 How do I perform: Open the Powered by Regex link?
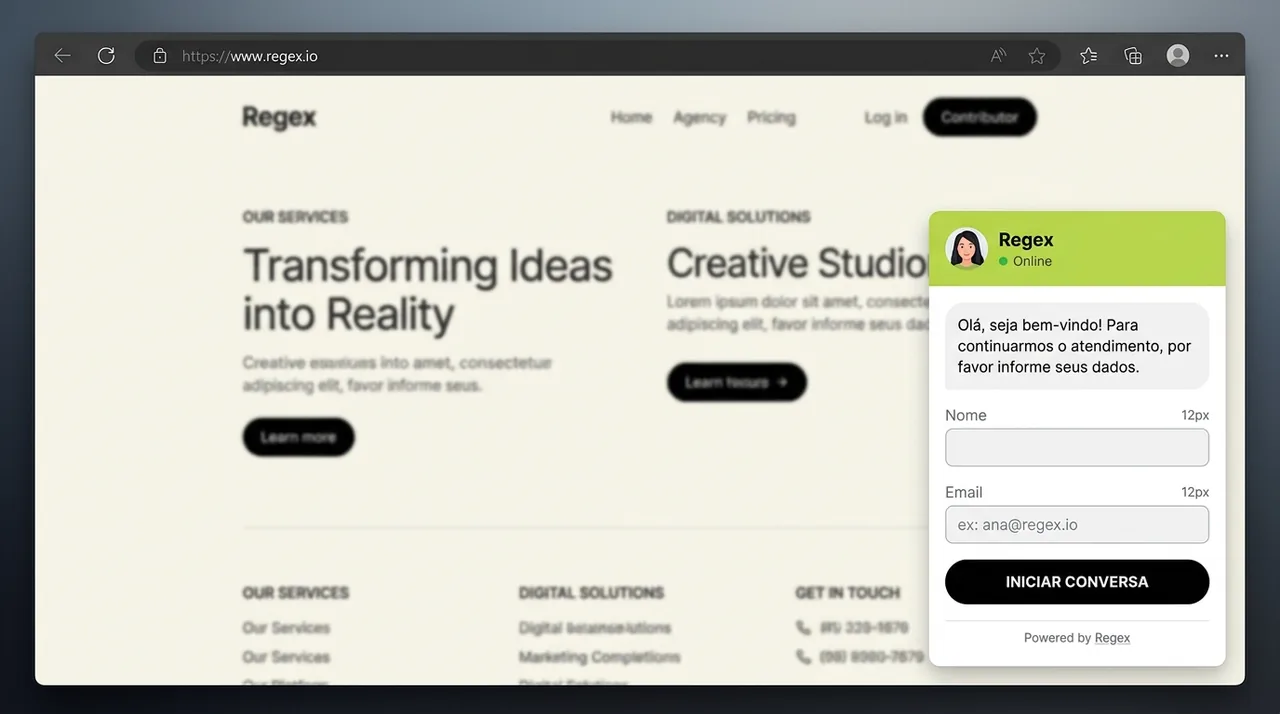1112,638
